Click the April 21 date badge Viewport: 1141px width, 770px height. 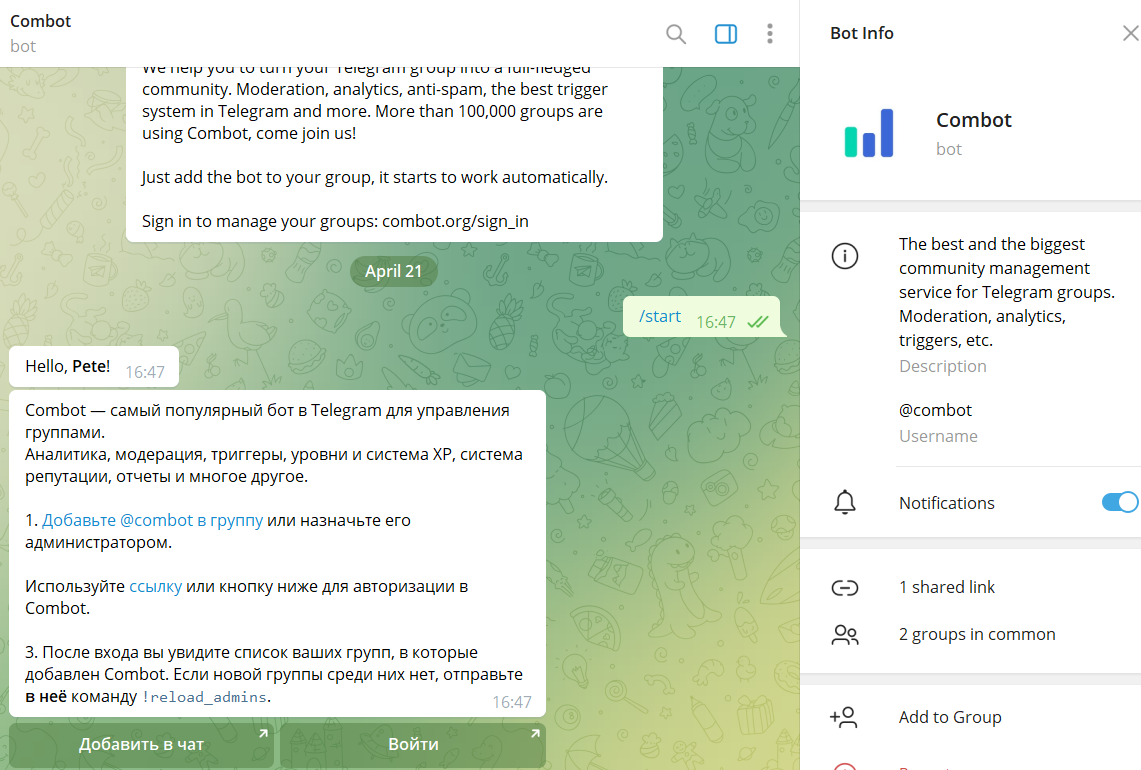point(393,271)
